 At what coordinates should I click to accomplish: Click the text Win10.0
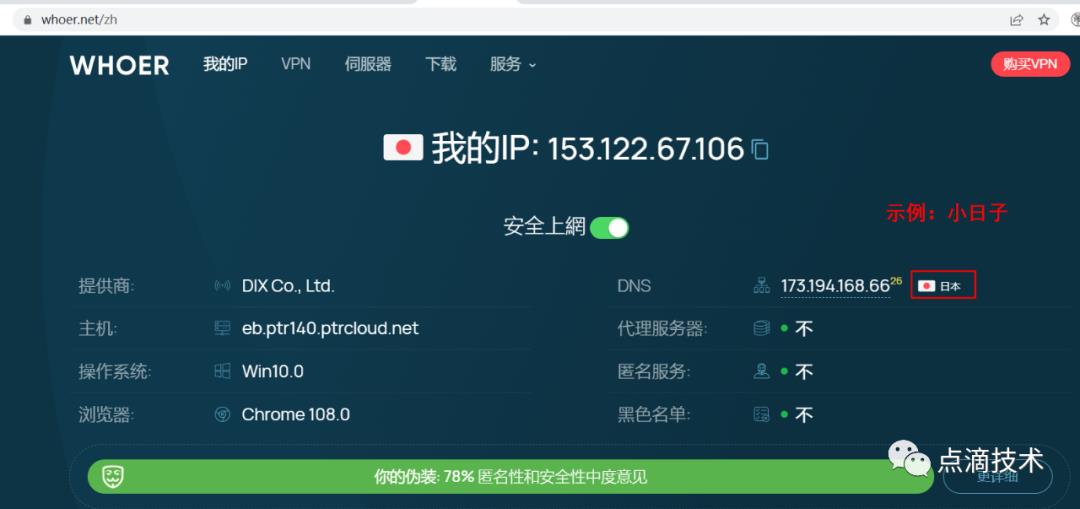point(273,371)
